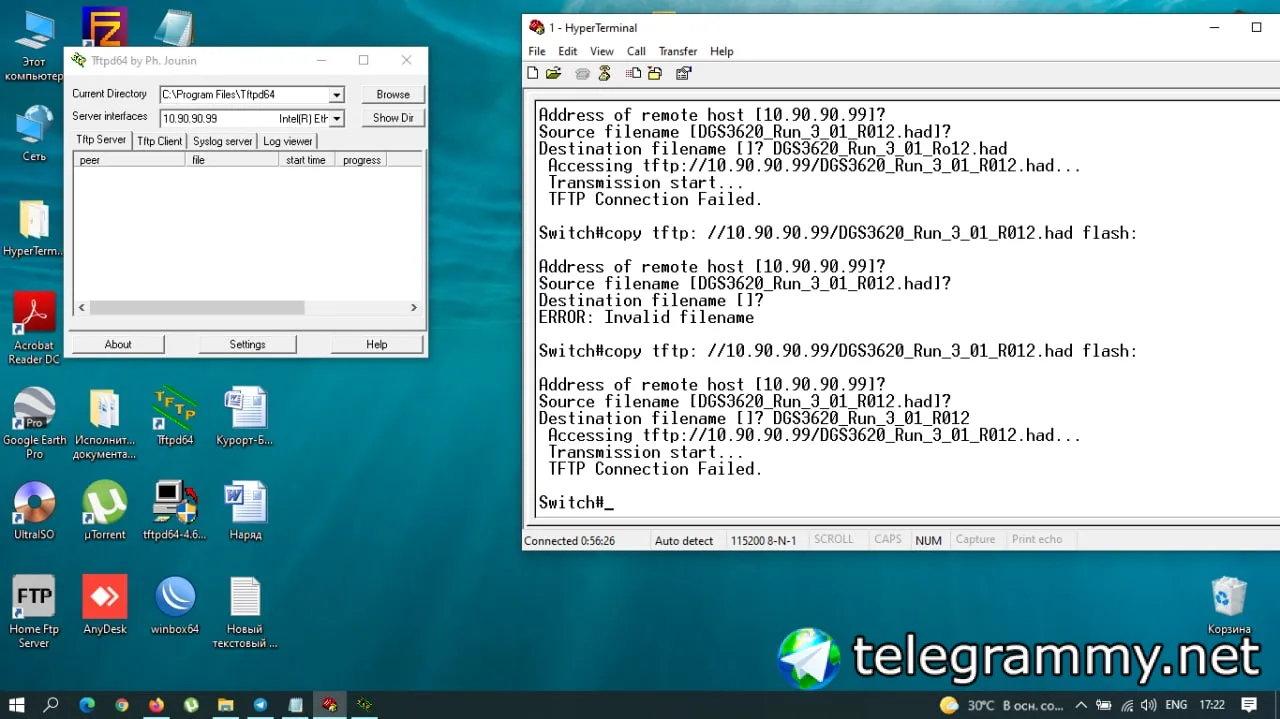Click the taskbar clock showing 17:22
Image resolution: width=1280 pixels, height=719 pixels.
1212,705
